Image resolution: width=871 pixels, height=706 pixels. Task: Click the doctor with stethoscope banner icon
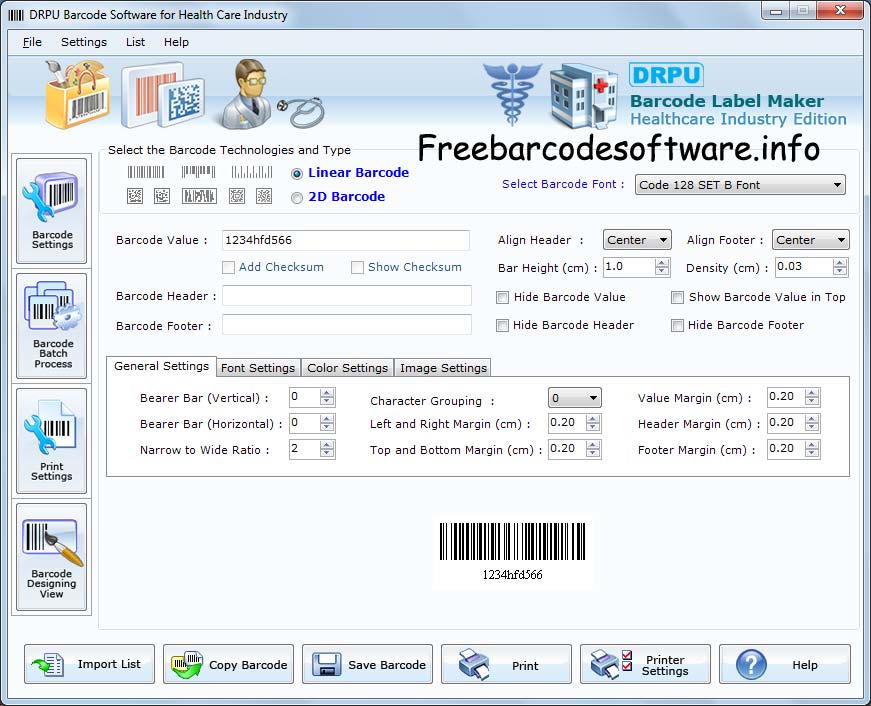271,94
